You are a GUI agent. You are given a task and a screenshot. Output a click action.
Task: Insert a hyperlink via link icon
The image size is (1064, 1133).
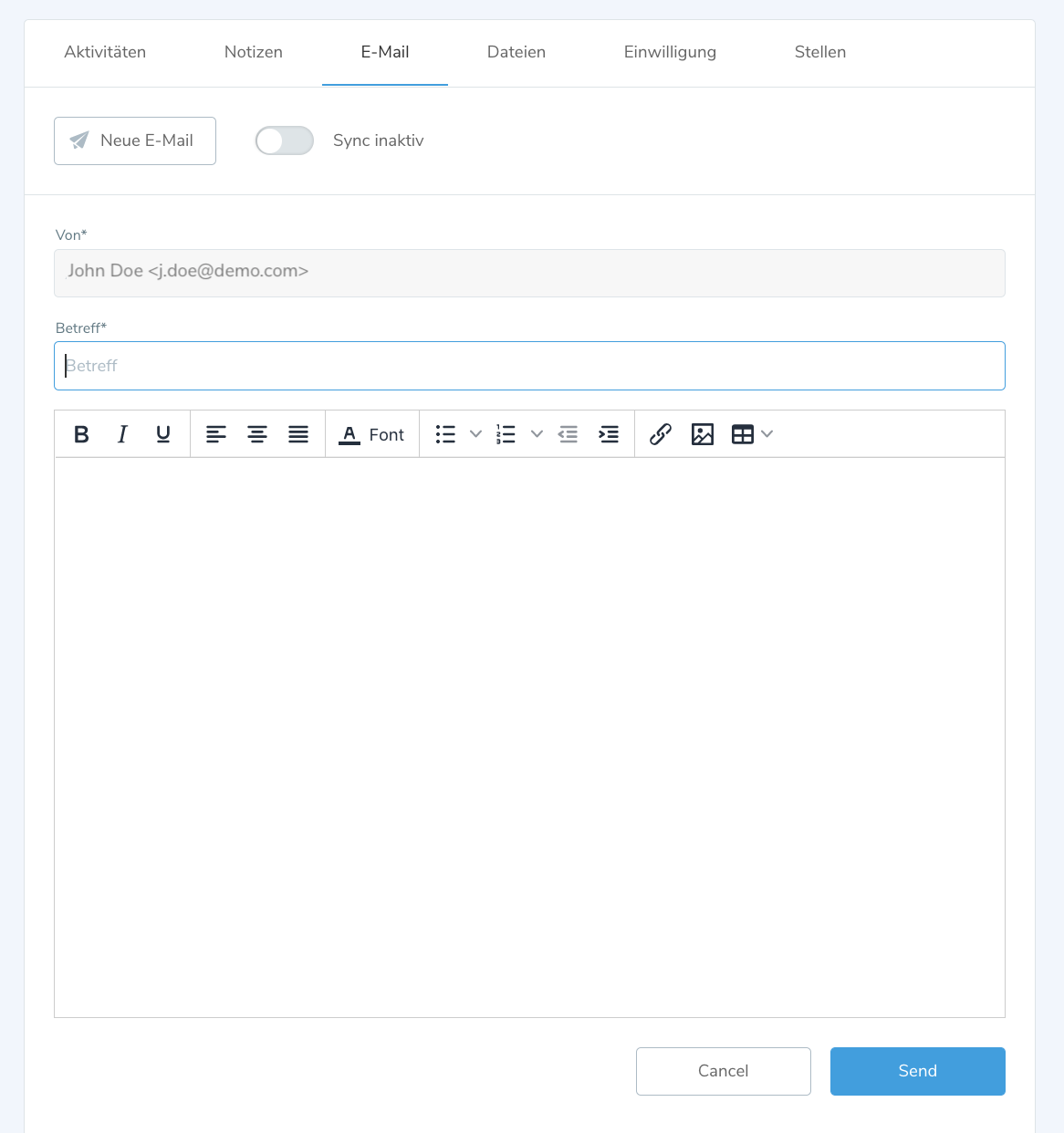[661, 434]
